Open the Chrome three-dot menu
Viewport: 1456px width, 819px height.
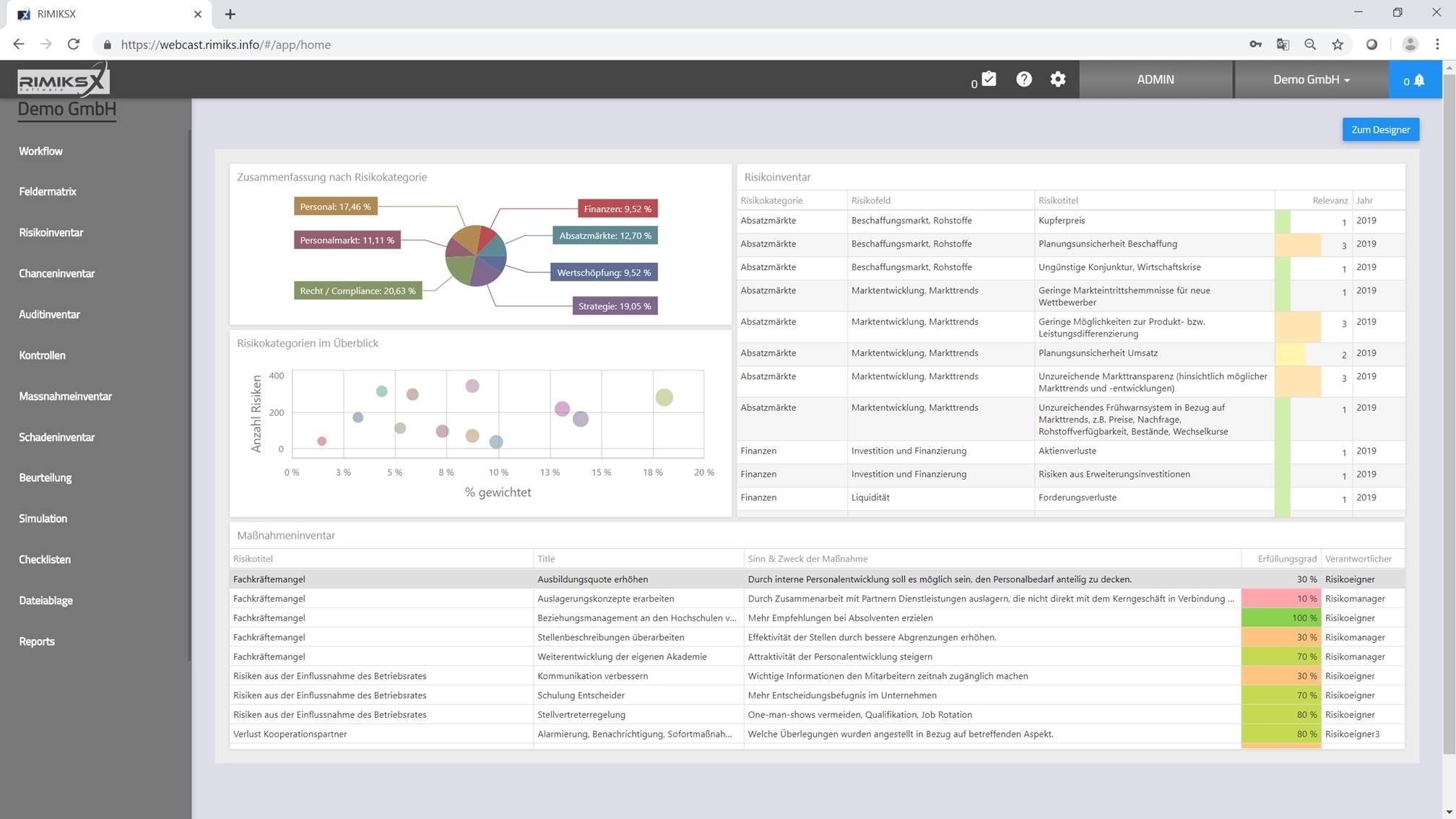(x=1437, y=45)
